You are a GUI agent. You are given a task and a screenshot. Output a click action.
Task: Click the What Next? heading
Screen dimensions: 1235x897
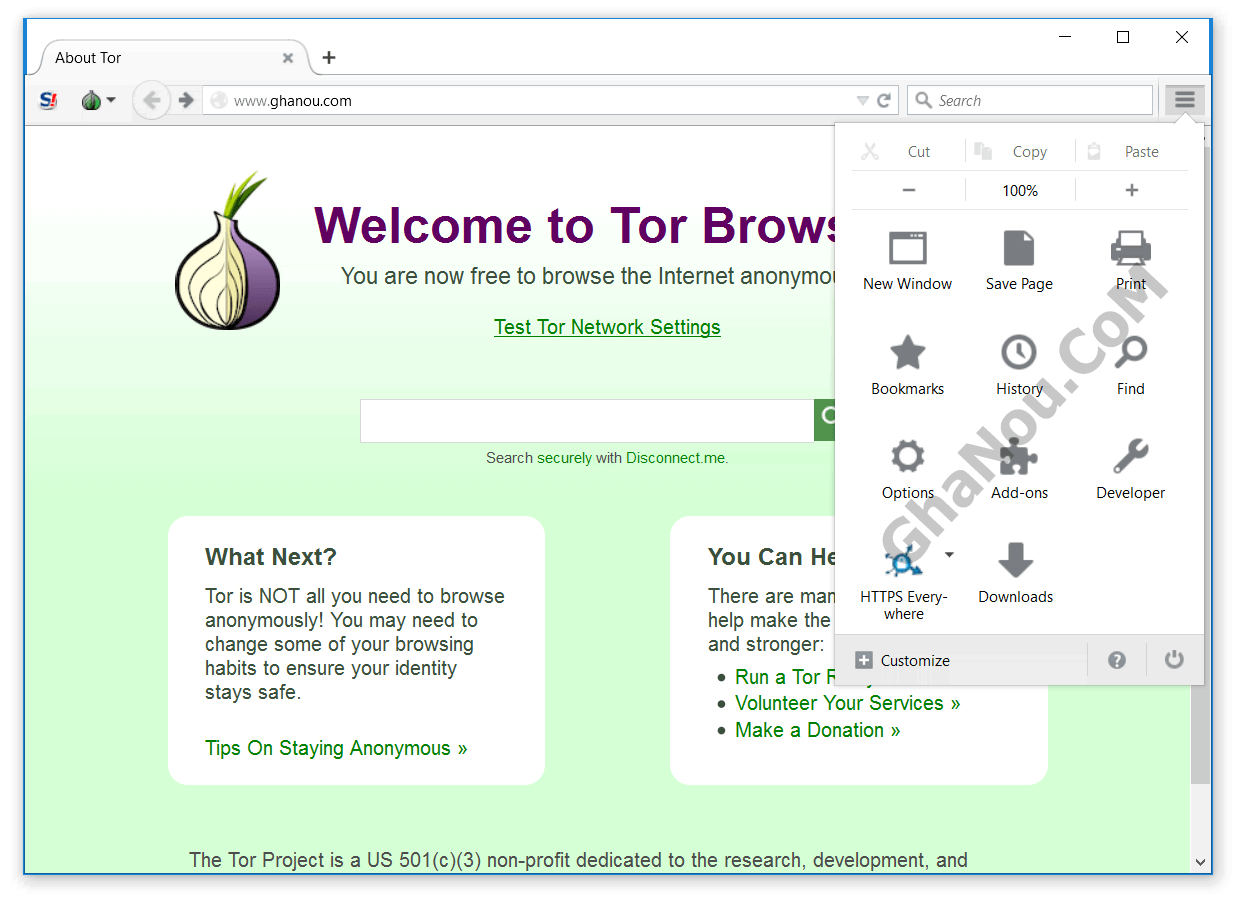click(271, 557)
